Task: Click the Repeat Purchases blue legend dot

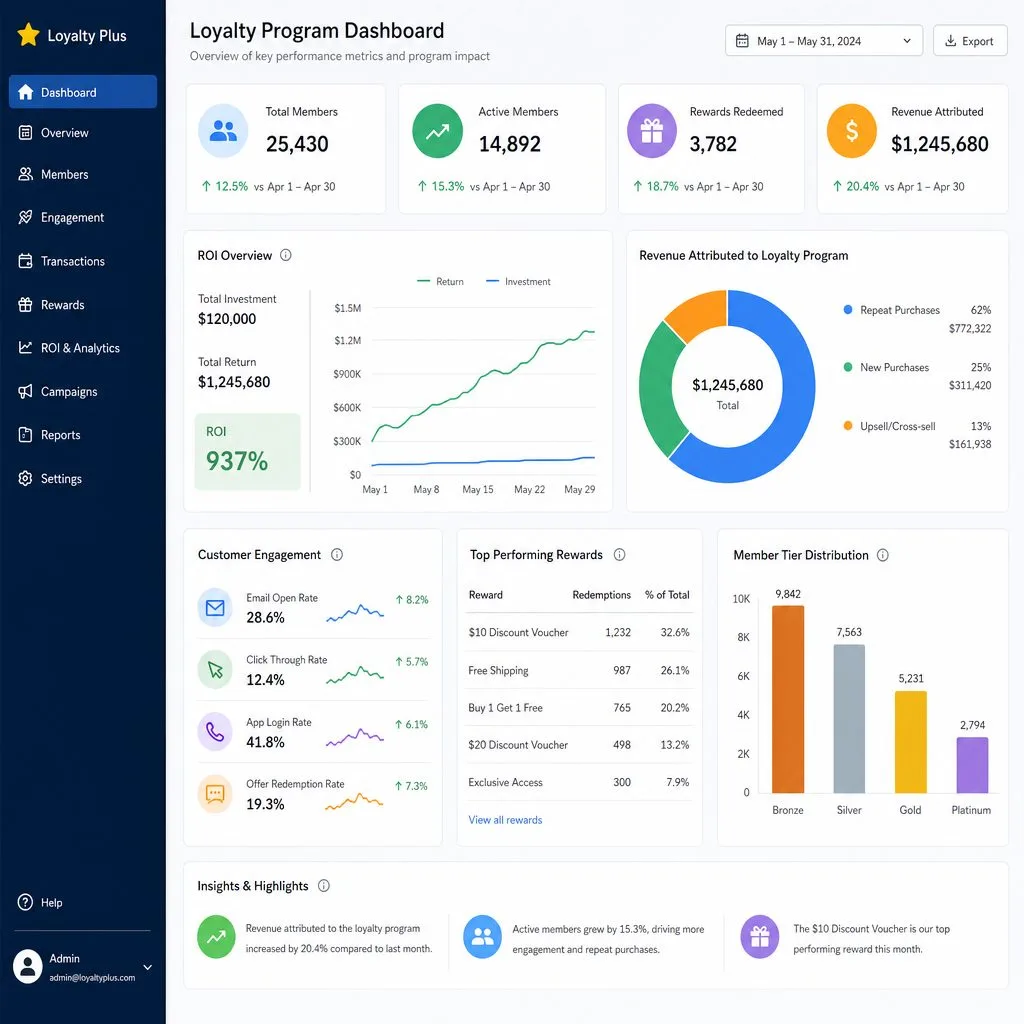Action: pos(848,310)
